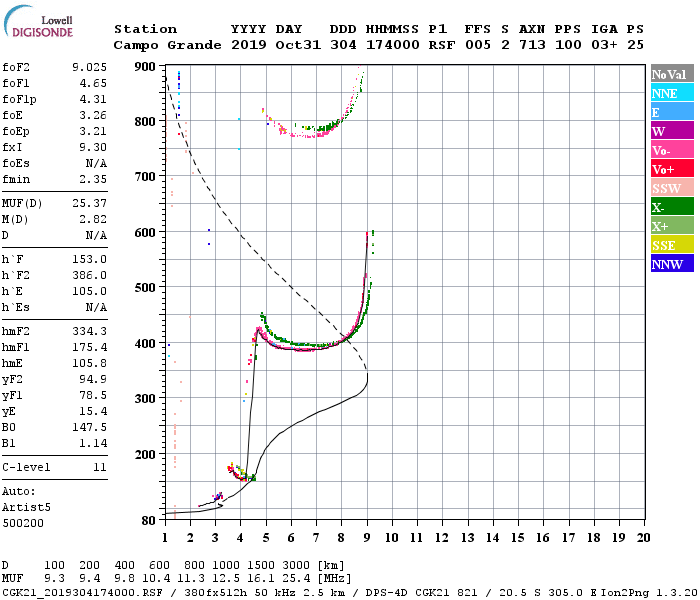Click the Artist5 auto-scaling label

tap(26, 508)
